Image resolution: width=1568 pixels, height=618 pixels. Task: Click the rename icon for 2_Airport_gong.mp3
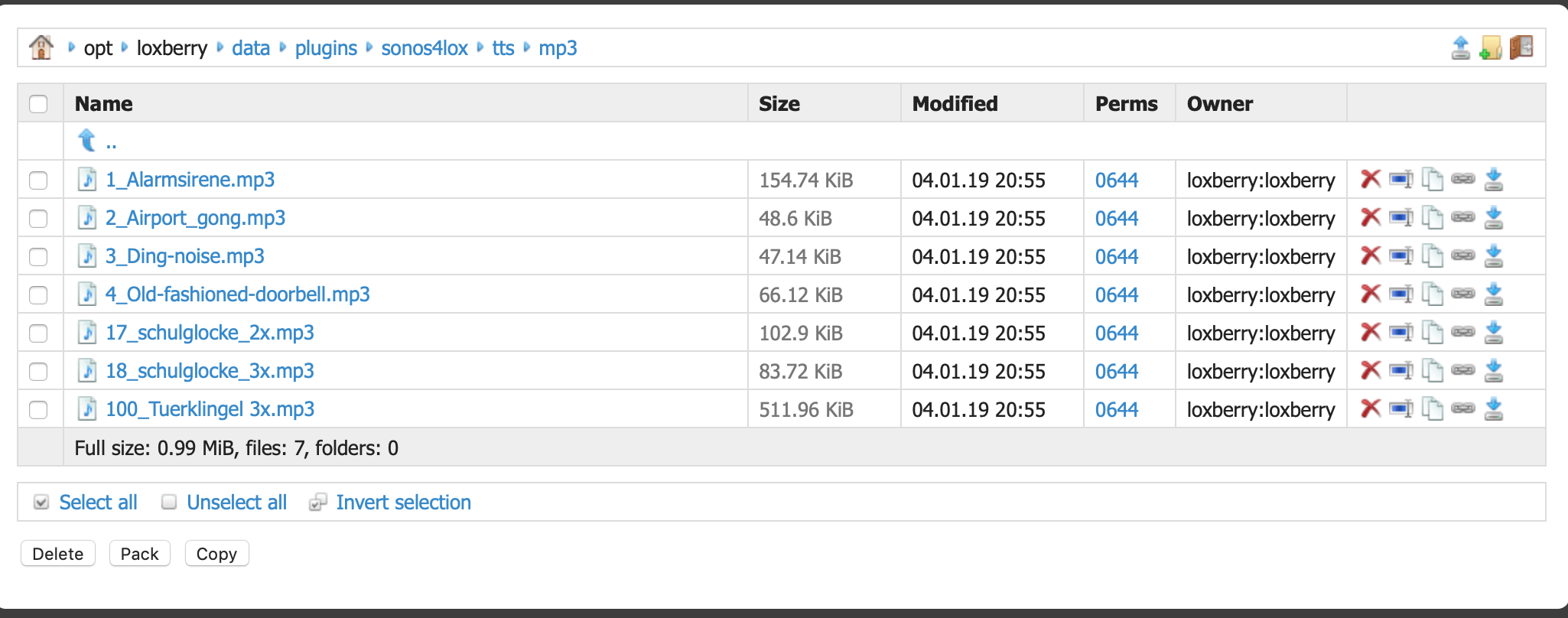1400,218
